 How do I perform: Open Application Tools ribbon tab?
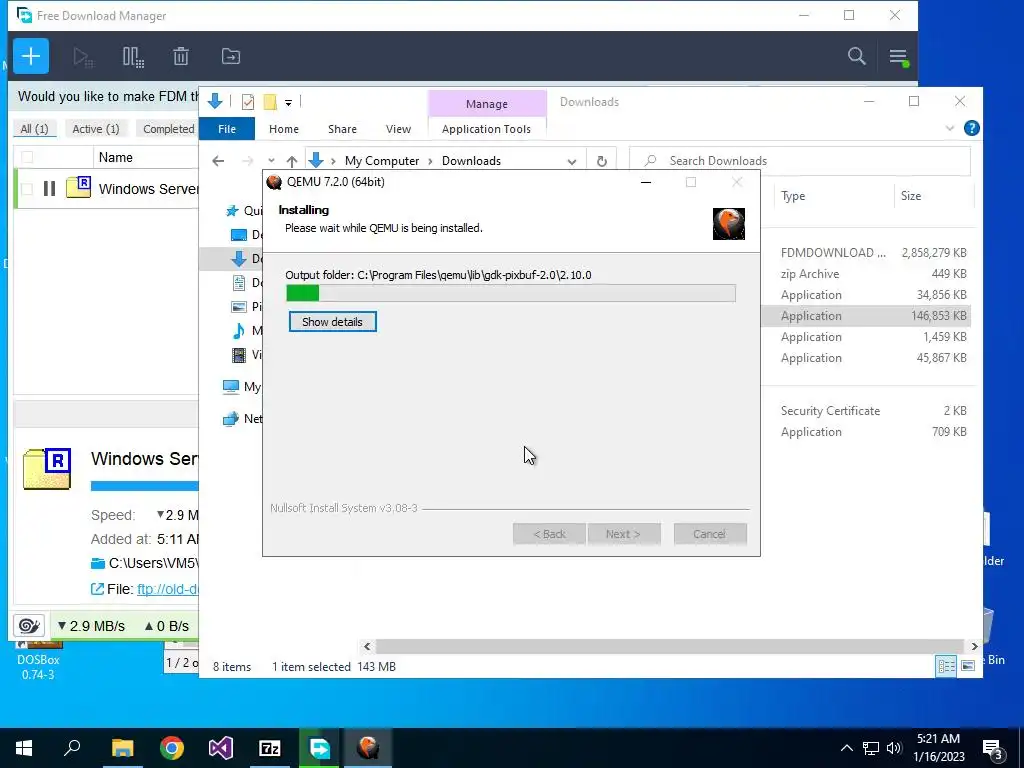pyautogui.click(x=486, y=129)
